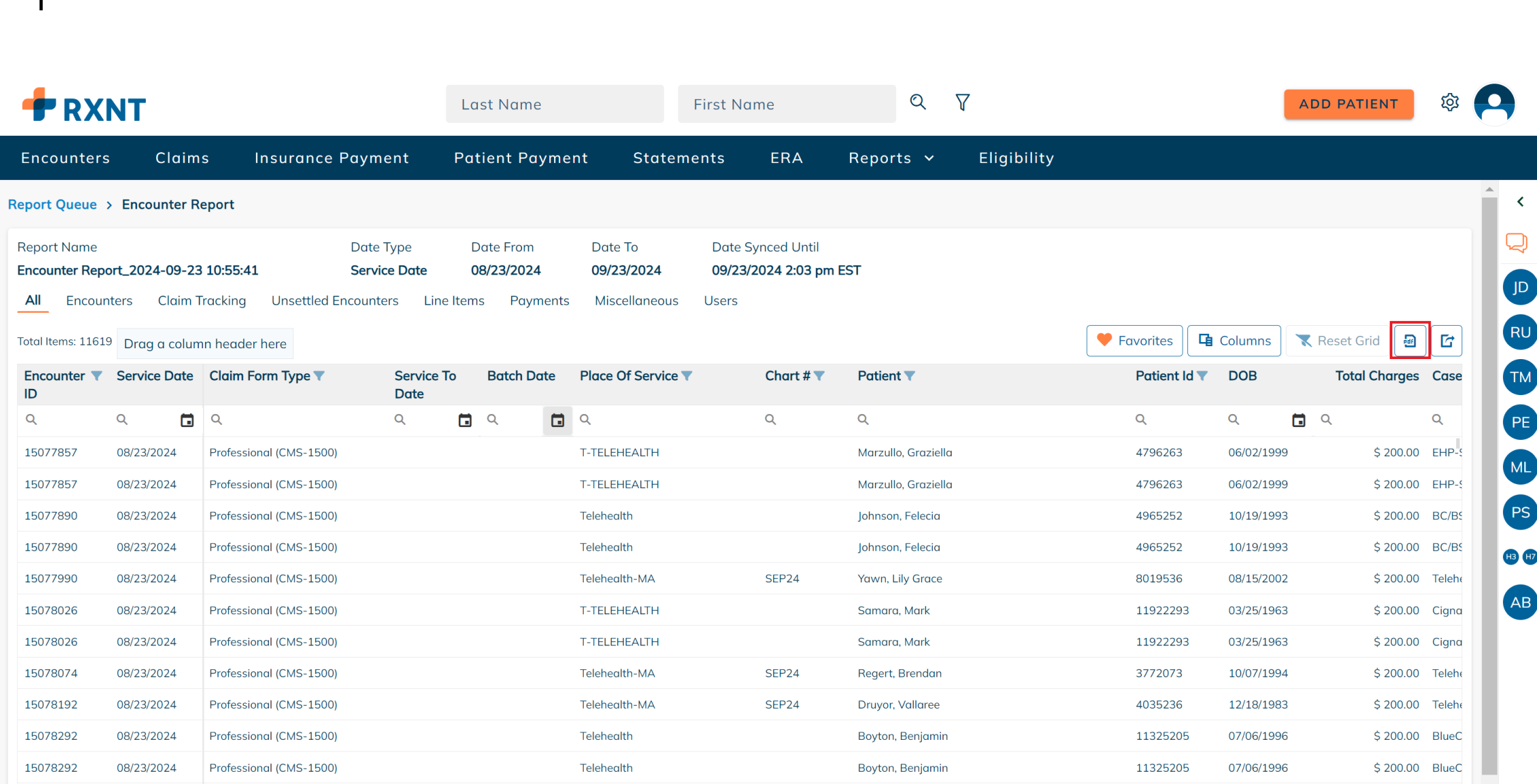Open the settings gear icon
This screenshot has width=1537, height=784.
(x=1449, y=102)
